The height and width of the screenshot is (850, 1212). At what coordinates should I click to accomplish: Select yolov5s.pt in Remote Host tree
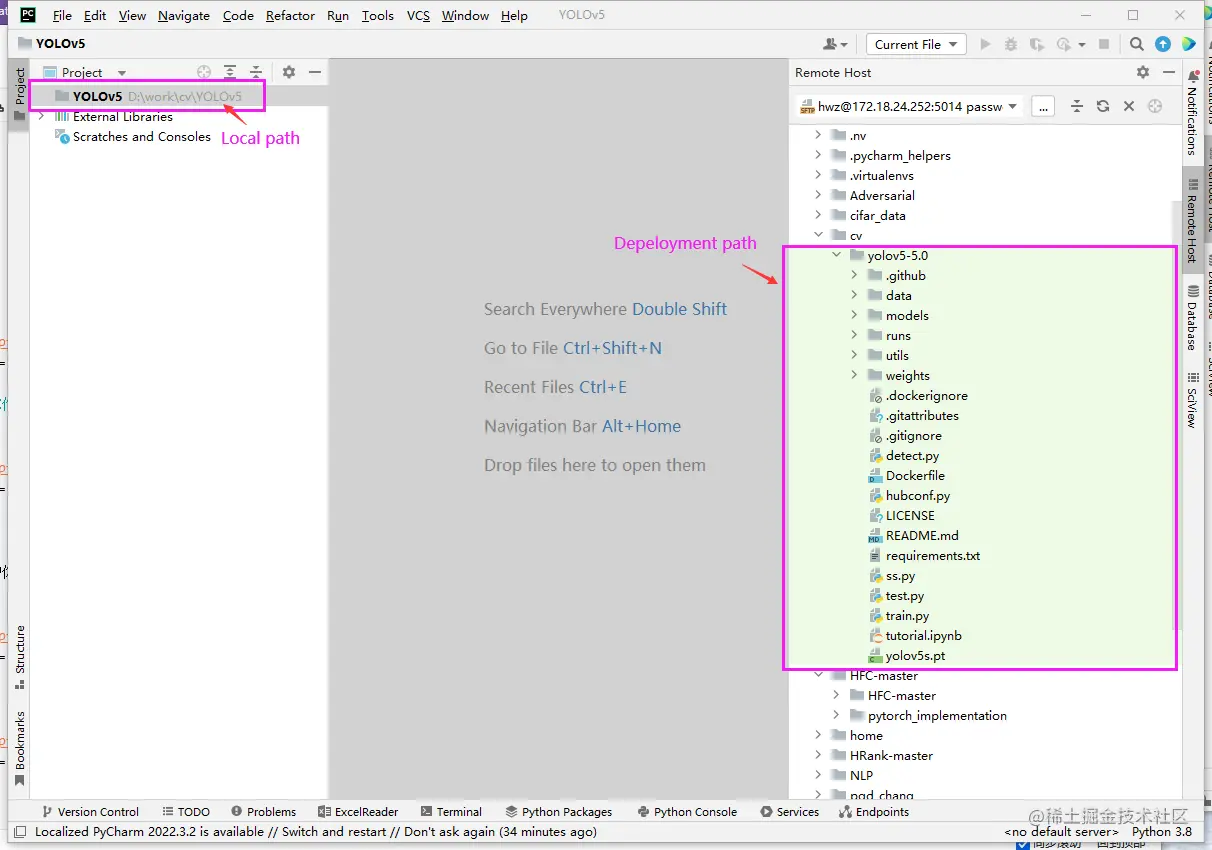point(906,656)
